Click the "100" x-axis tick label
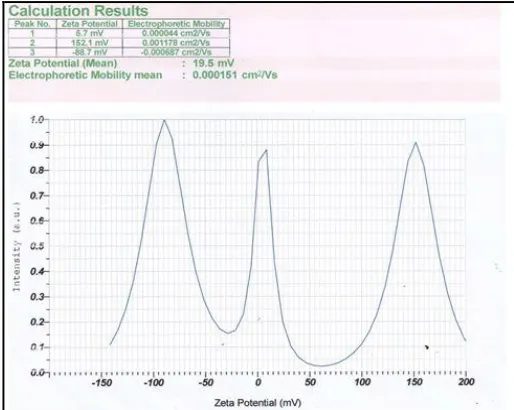Viewport: 514px width, 410px height. click(362, 382)
